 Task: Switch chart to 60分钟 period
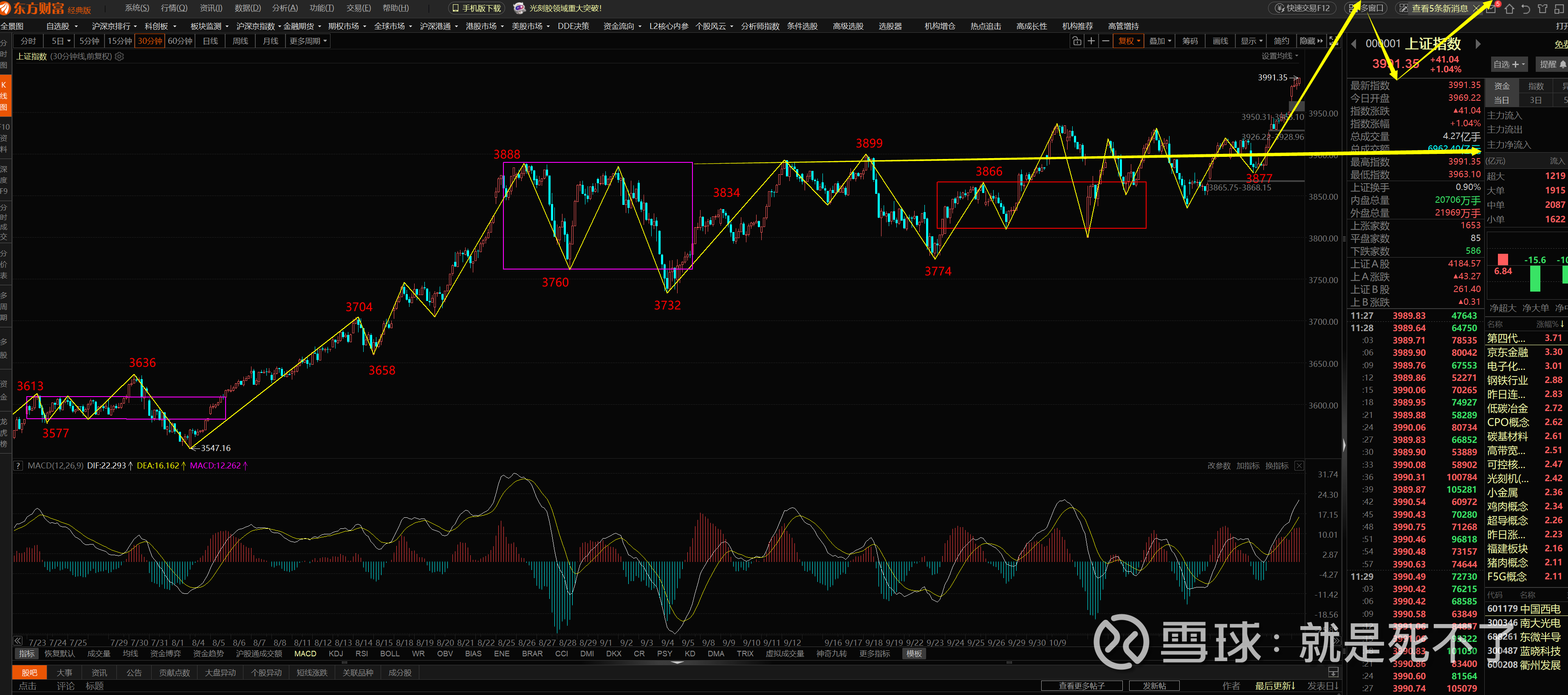[x=180, y=41]
